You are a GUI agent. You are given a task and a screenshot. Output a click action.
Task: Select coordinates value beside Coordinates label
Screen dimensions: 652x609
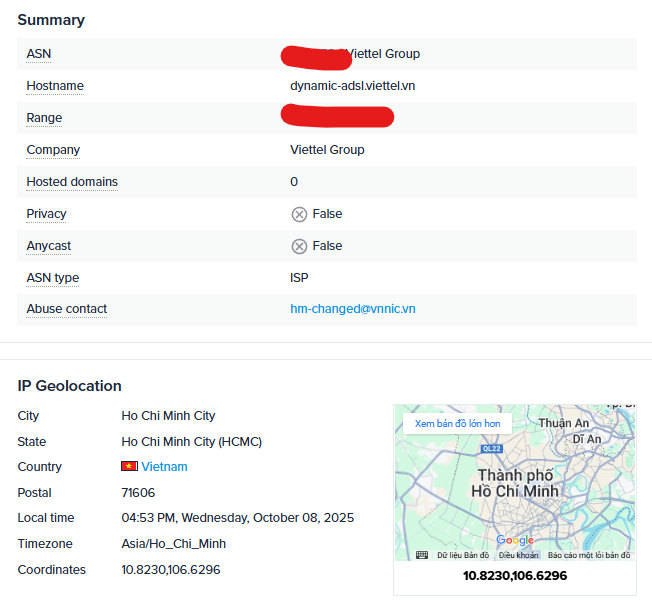(170, 570)
